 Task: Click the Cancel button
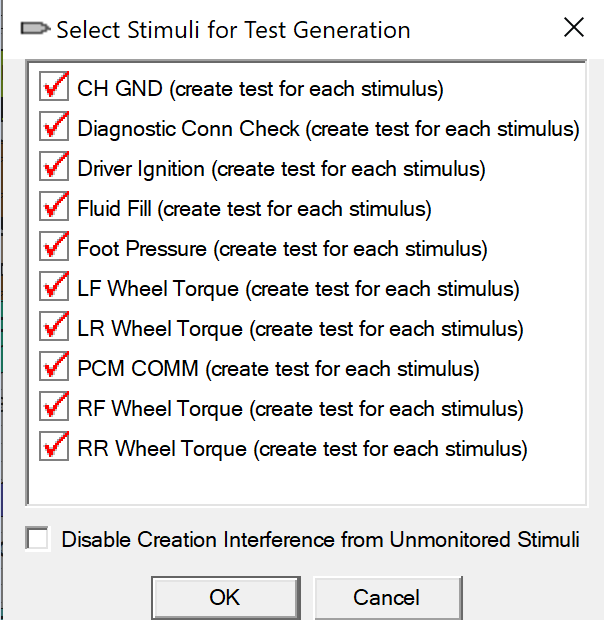388,597
